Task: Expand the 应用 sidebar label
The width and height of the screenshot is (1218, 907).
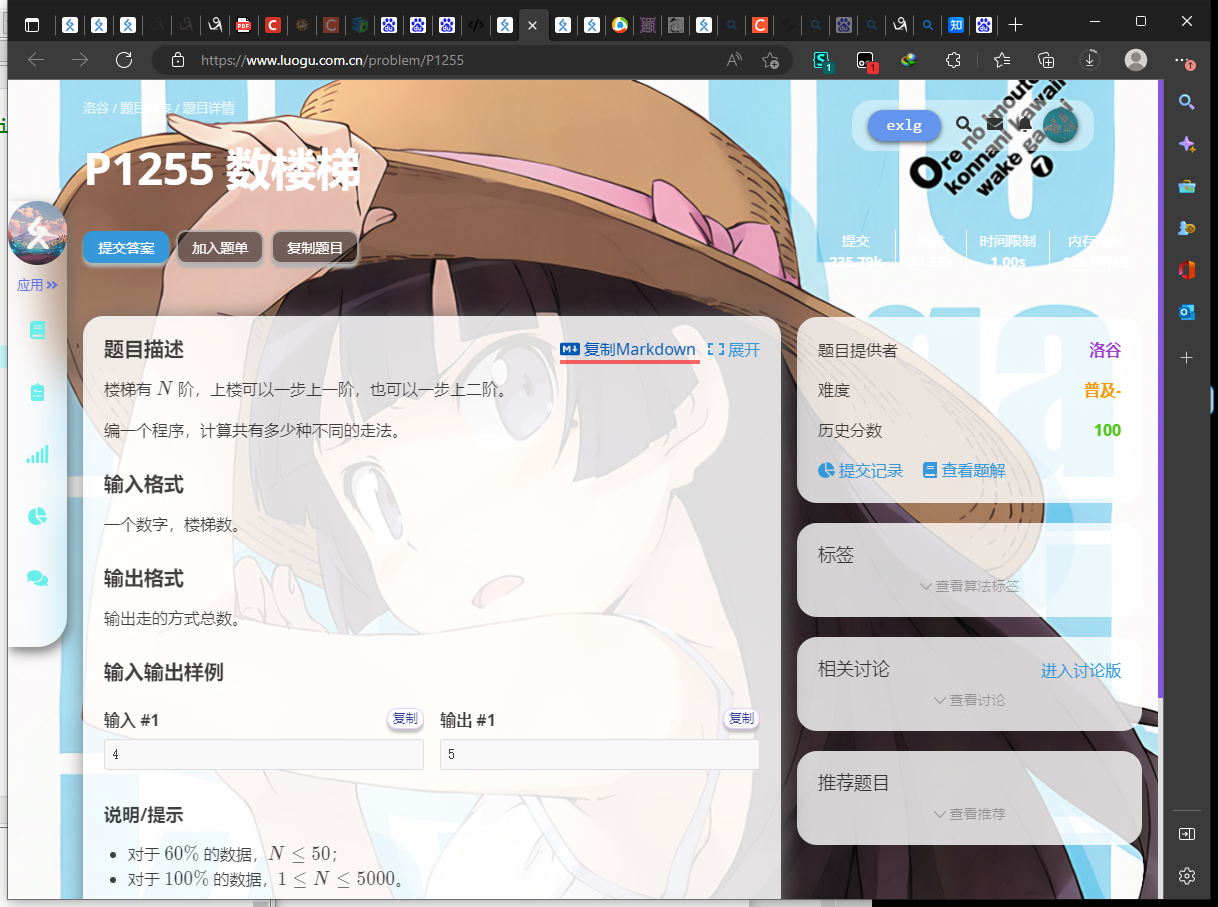Action: tap(37, 285)
